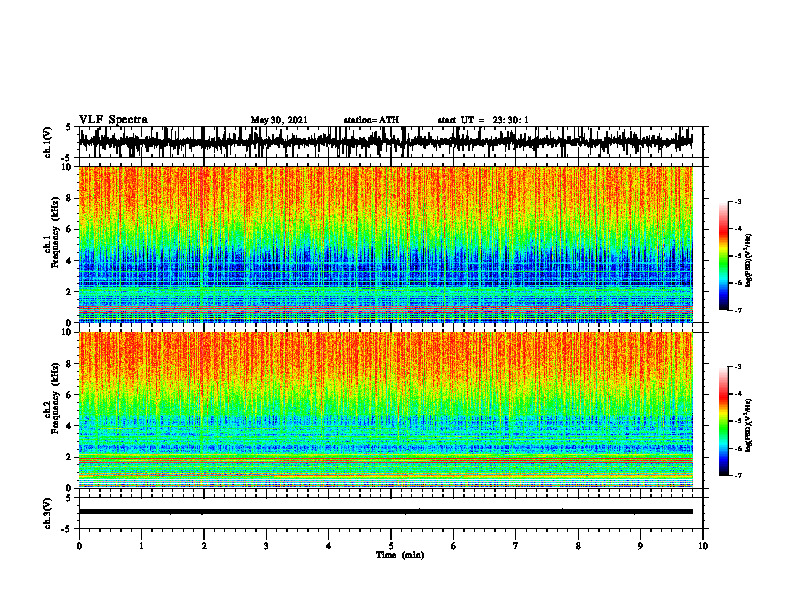
Task: Select the flat ch.3 voltage trace bar
Action: coord(386,512)
